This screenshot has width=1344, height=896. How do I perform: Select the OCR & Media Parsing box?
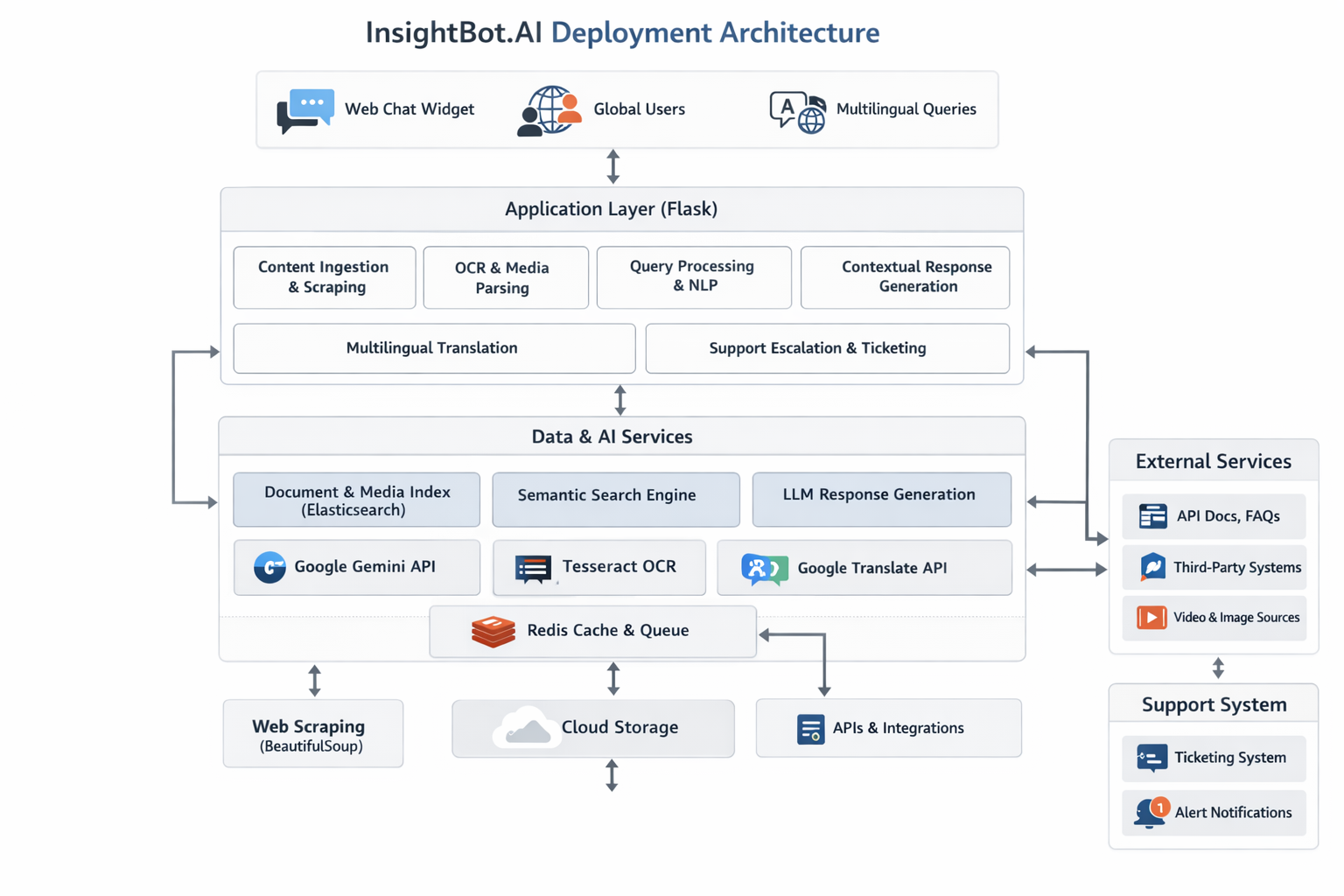(x=506, y=277)
